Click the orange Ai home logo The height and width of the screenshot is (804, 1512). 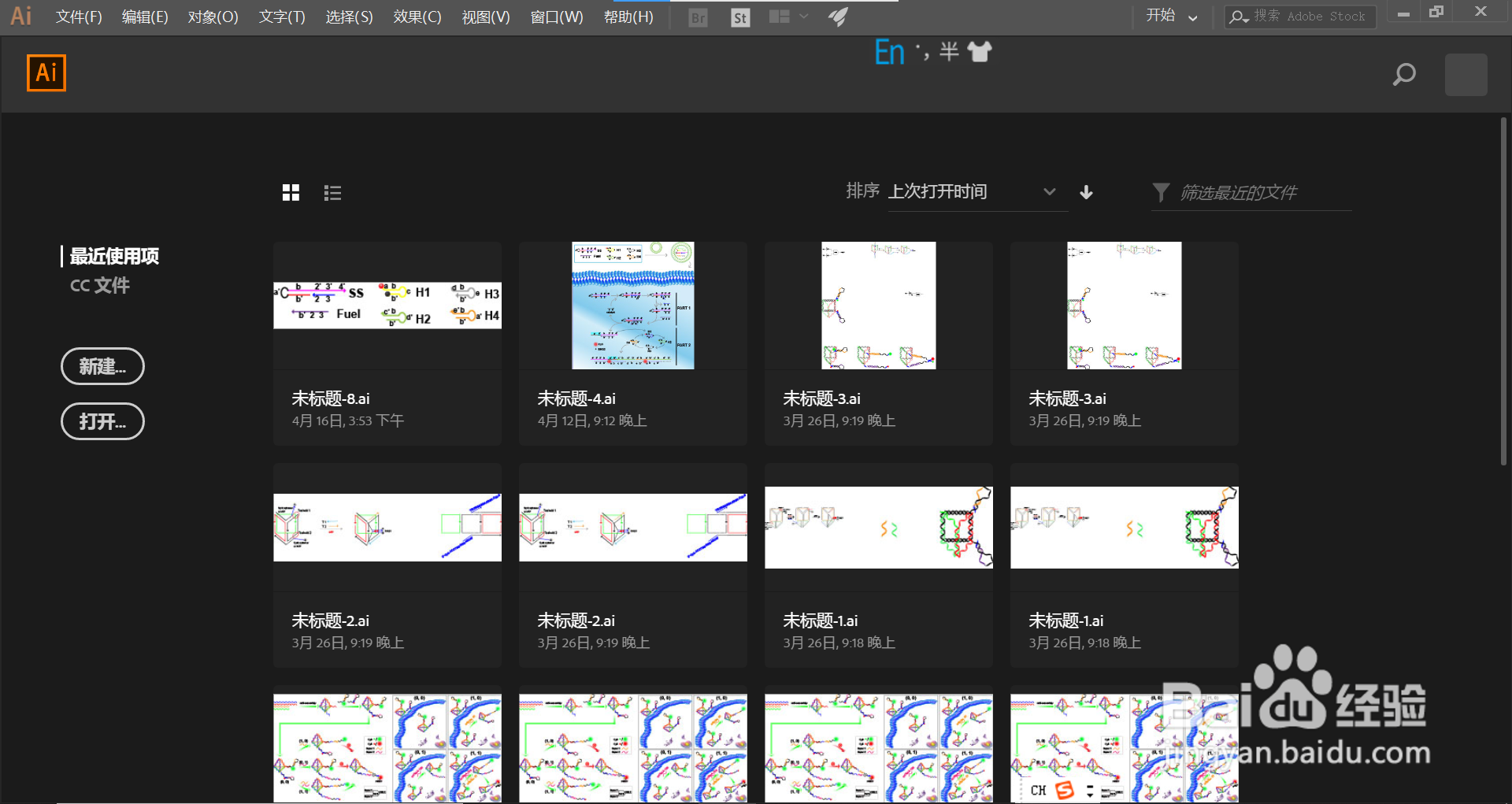pyautogui.click(x=46, y=73)
